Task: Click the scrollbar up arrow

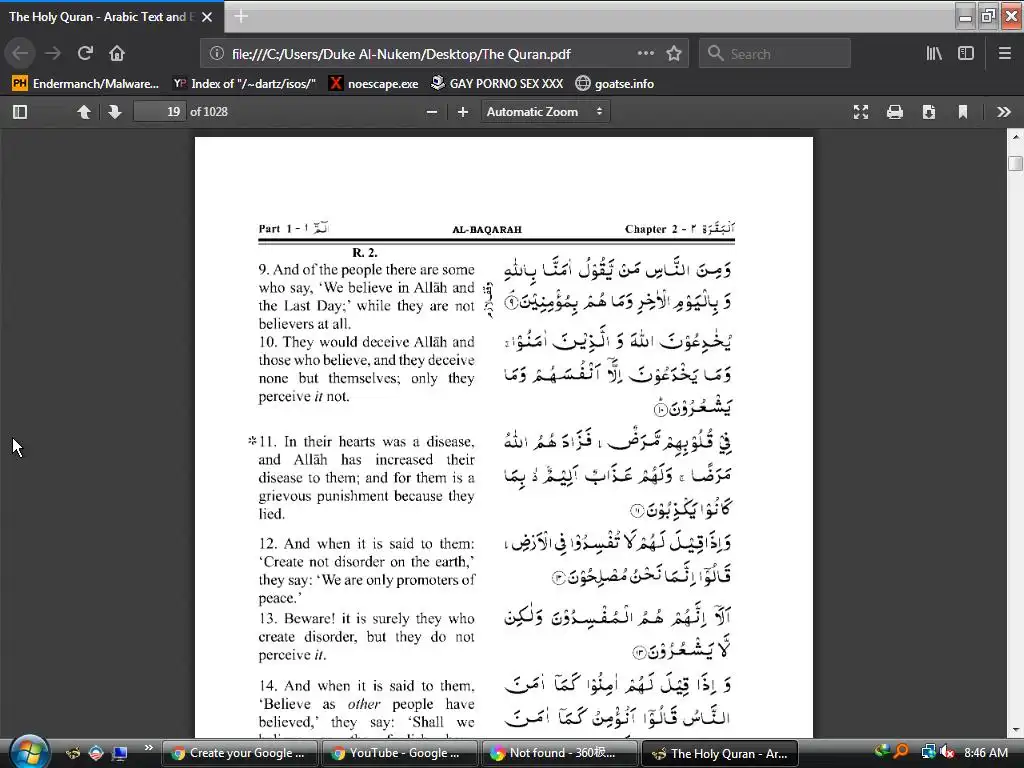Action: (1016, 136)
